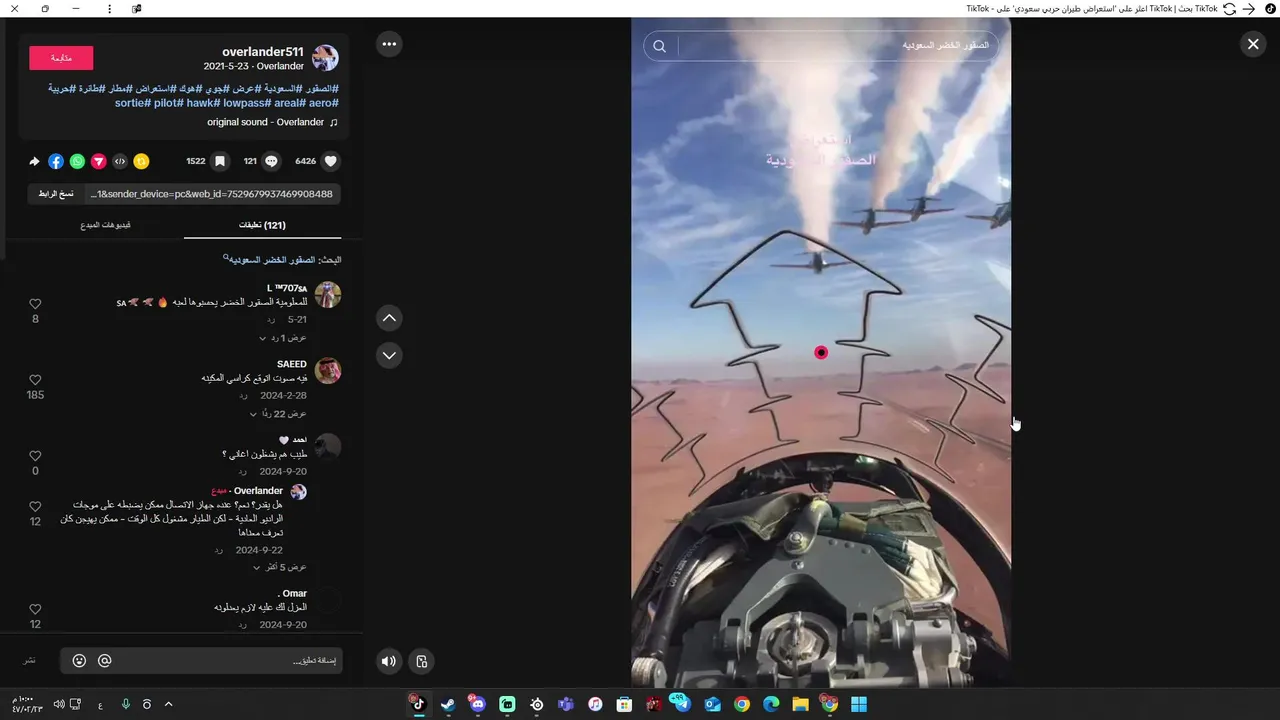Close the video viewer with X
This screenshot has height=720, width=1280.
tap(1253, 44)
